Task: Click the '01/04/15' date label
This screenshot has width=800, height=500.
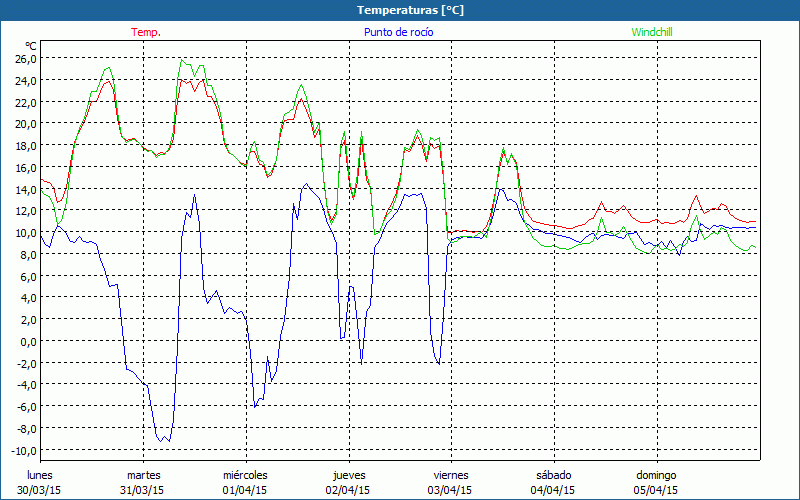Action: coord(245,490)
